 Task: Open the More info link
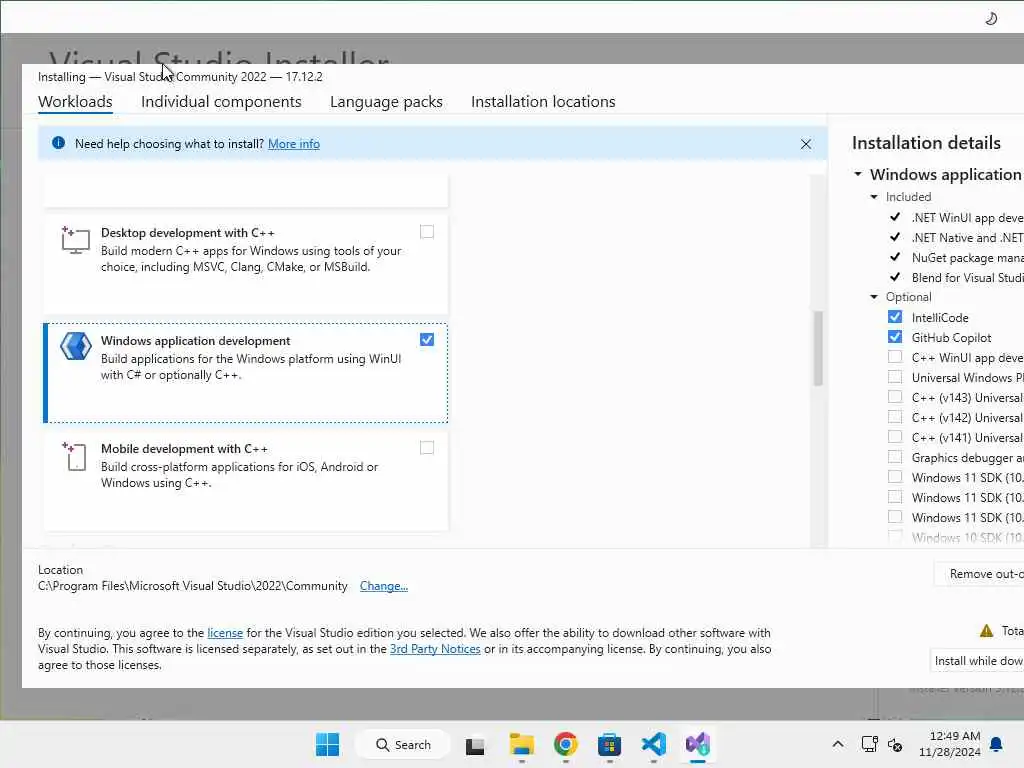pyautogui.click(x=294, y=144)
